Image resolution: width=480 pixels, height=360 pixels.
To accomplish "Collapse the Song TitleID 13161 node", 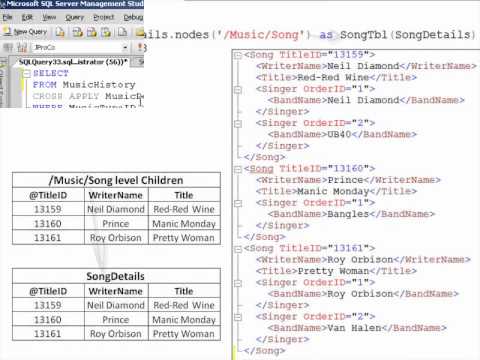I will [238, 249].
